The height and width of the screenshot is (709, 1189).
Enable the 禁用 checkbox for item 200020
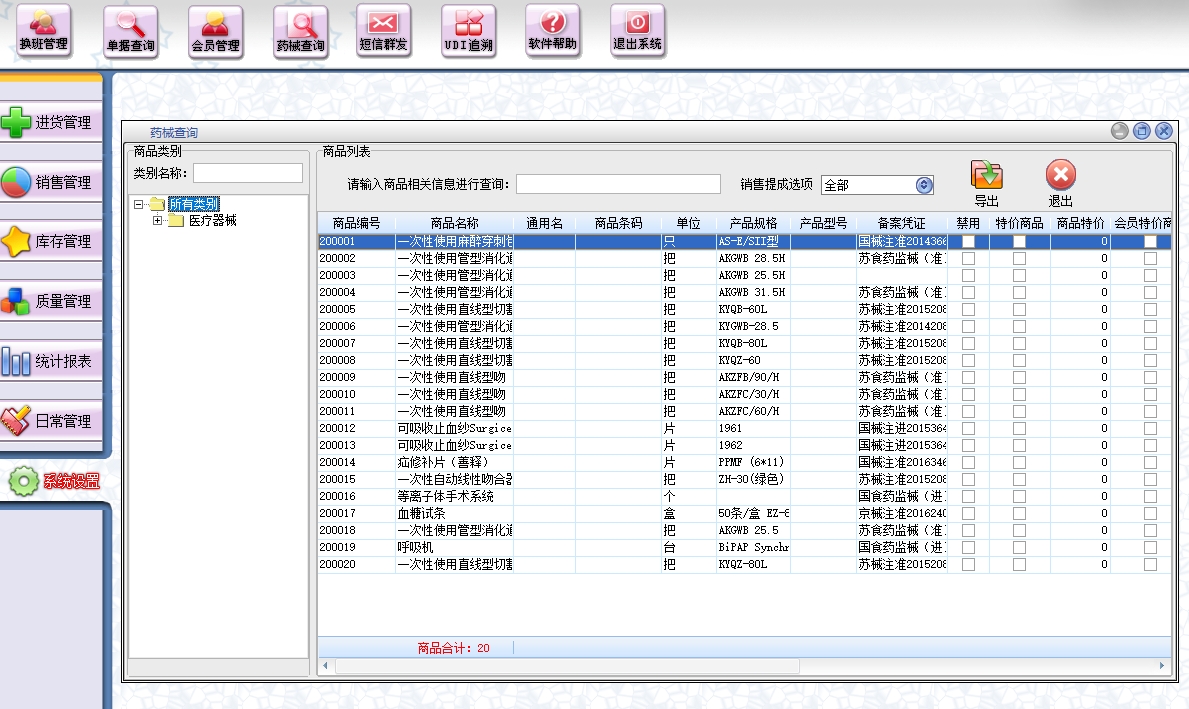[968, 564]
